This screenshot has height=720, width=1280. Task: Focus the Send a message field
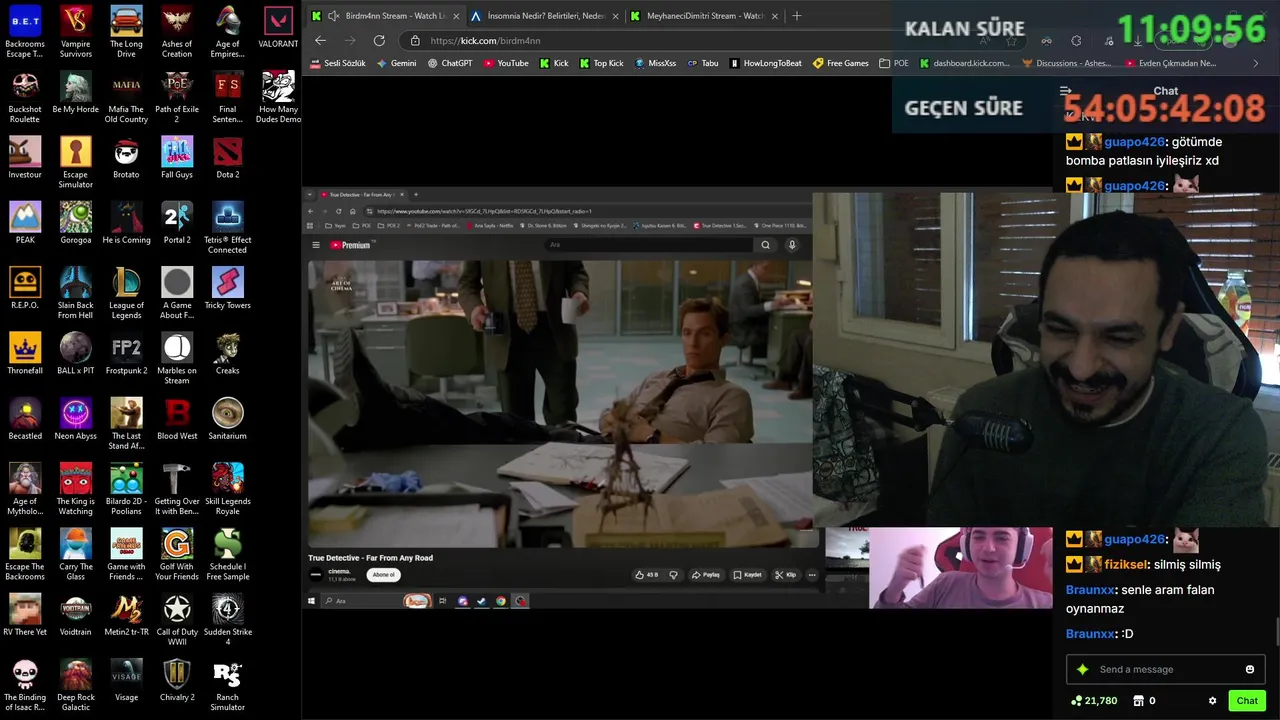[x=1165, y=669]
